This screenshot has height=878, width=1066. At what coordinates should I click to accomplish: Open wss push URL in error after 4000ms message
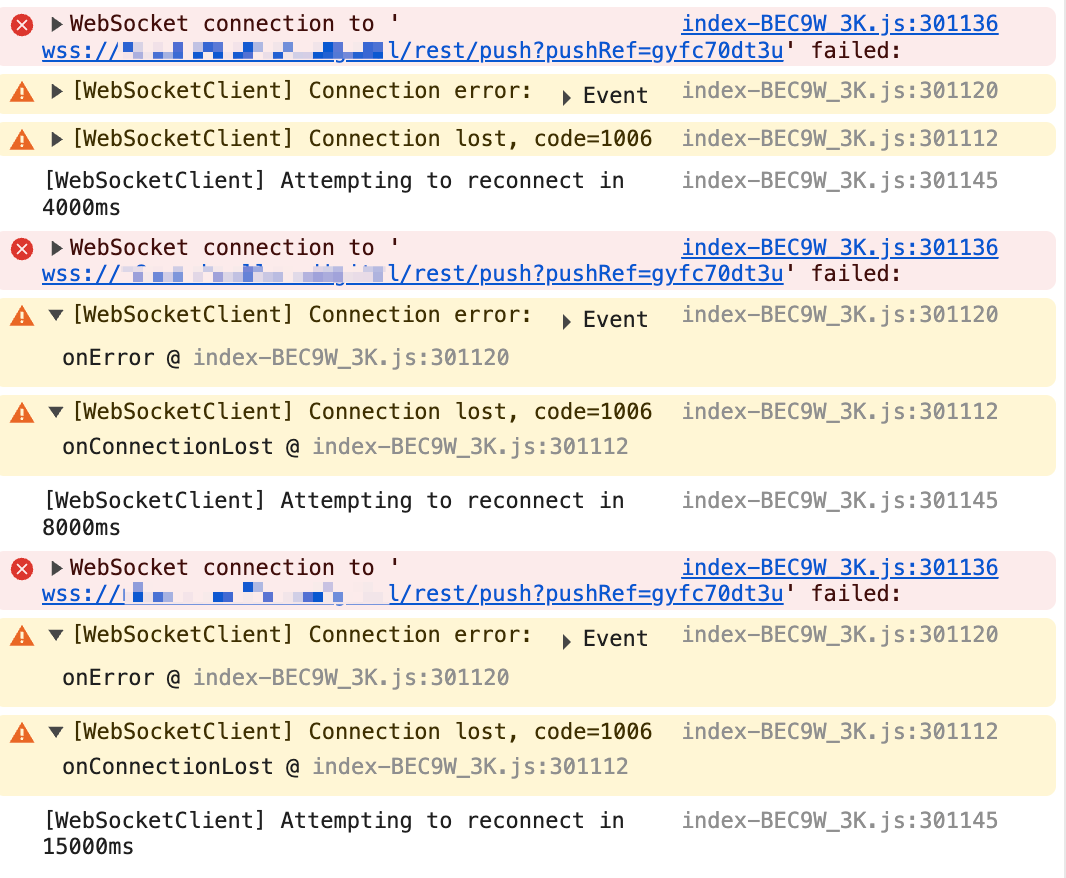[413, 274]
